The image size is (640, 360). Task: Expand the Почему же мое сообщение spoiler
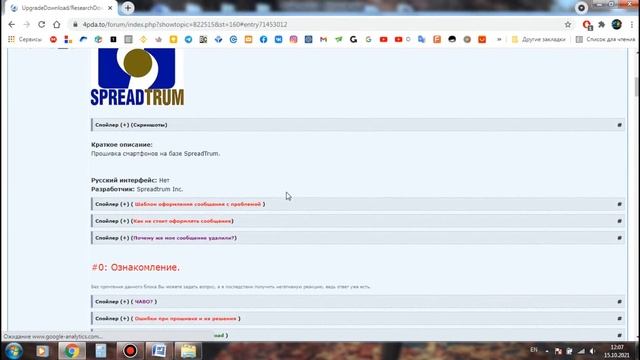358,238
